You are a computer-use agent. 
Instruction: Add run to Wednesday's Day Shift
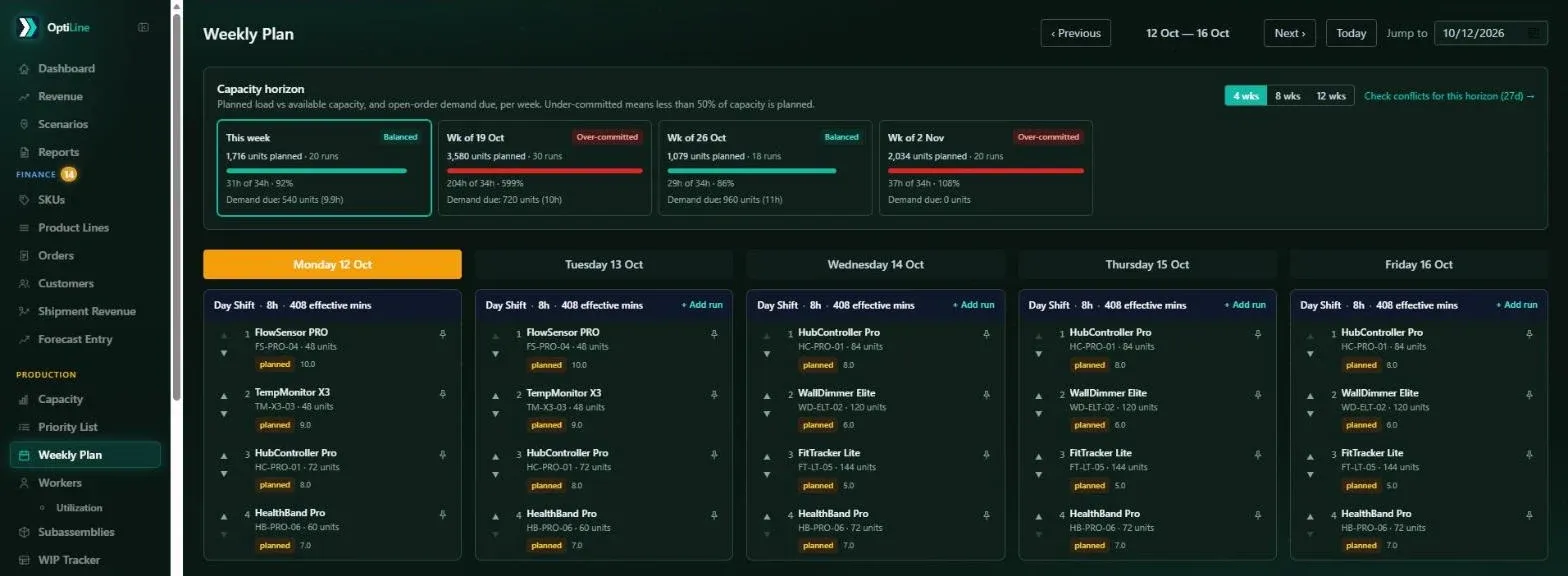point(973,305)
